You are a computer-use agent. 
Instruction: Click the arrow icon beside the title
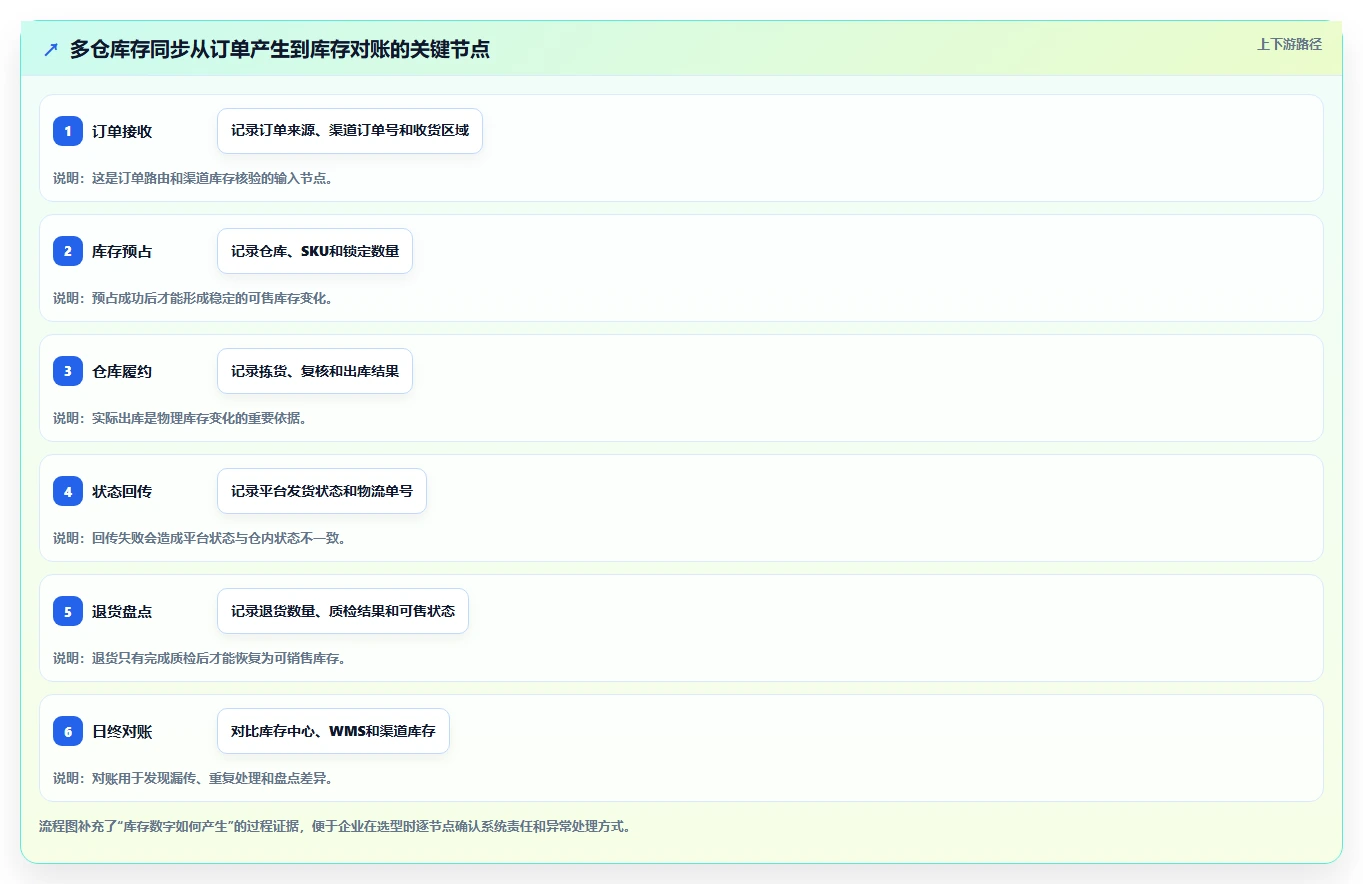[x=51, y=49]
